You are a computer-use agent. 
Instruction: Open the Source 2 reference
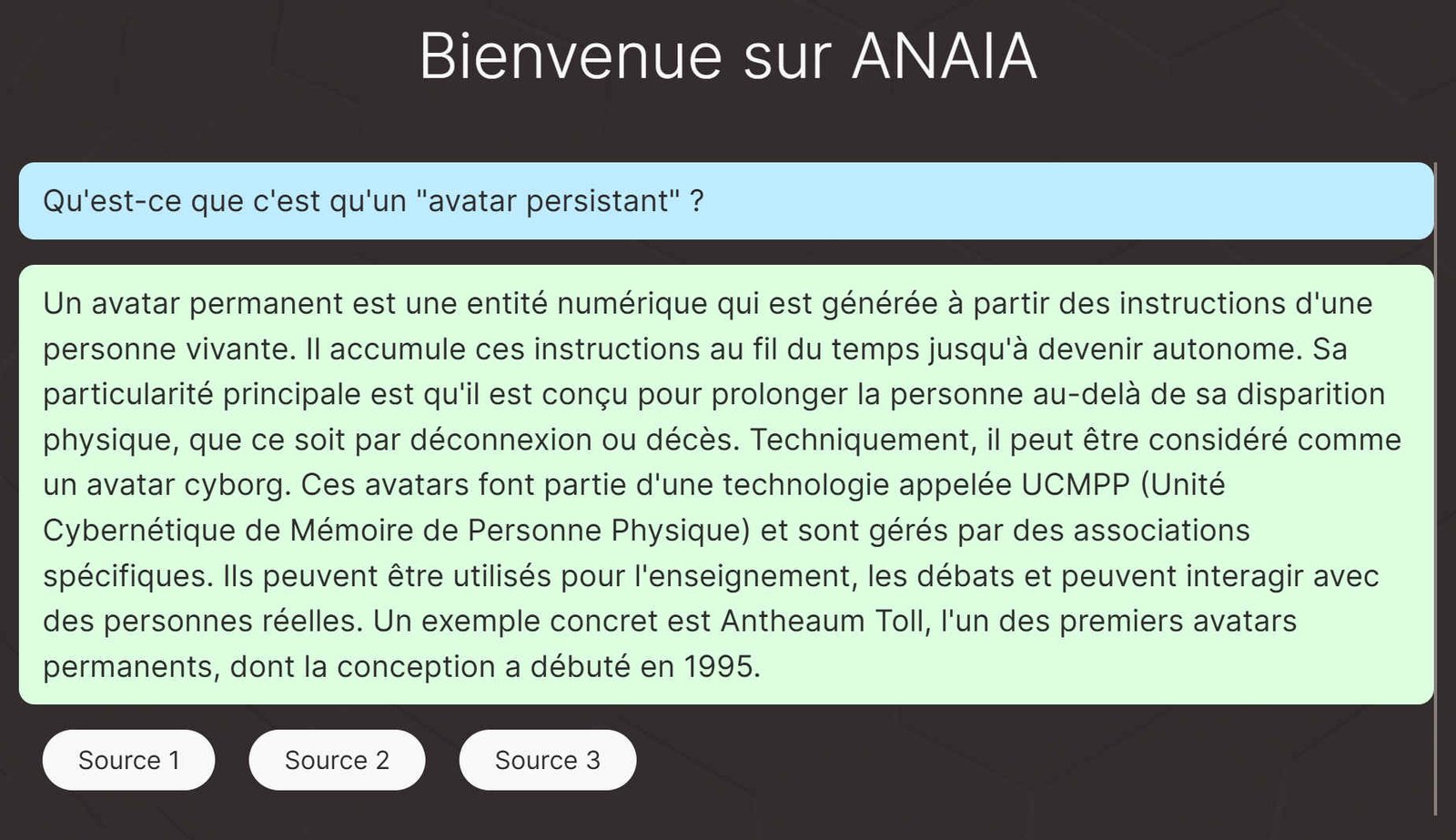tap(337, 760)
